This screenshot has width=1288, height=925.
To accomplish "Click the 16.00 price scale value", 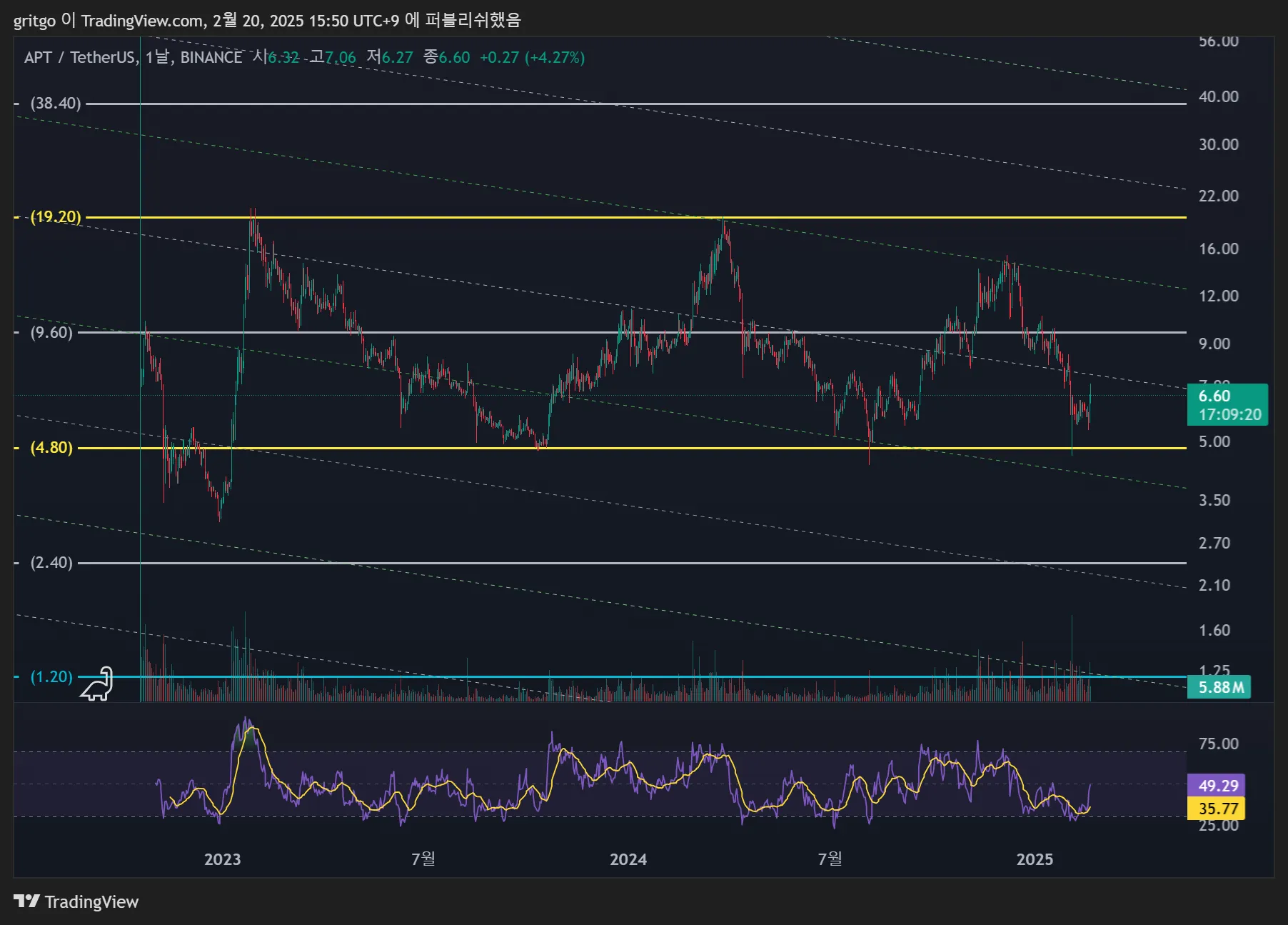I will pyautogui.click(x=1219, y=249).
